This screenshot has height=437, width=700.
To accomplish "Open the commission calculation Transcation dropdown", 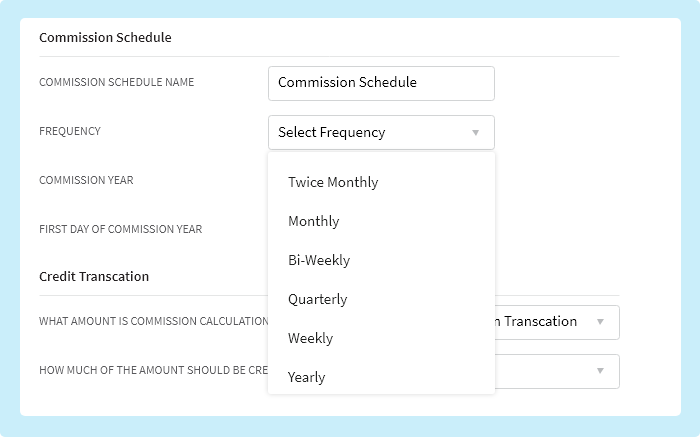I will click(545, 322).
